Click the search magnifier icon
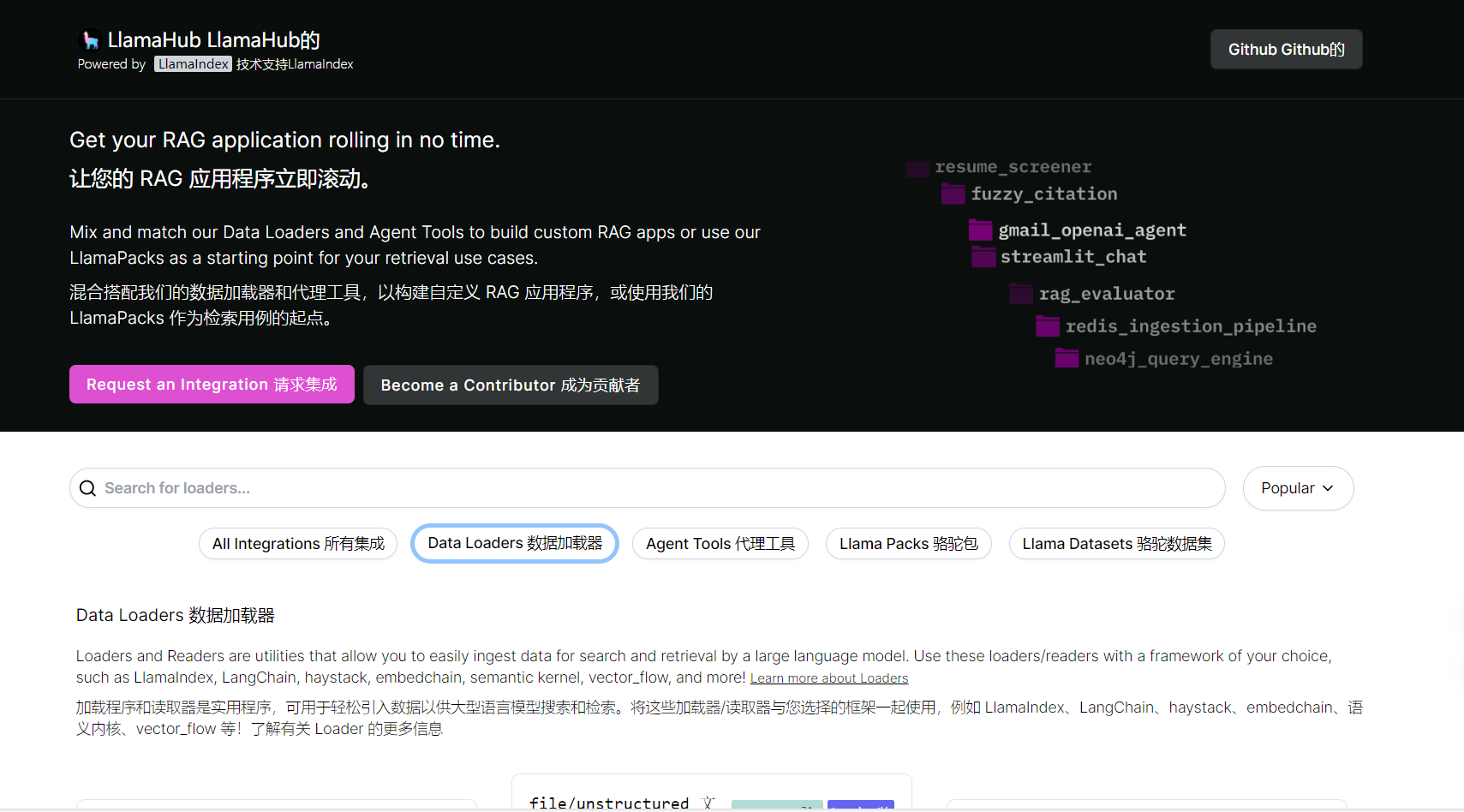 coord(87,488)
